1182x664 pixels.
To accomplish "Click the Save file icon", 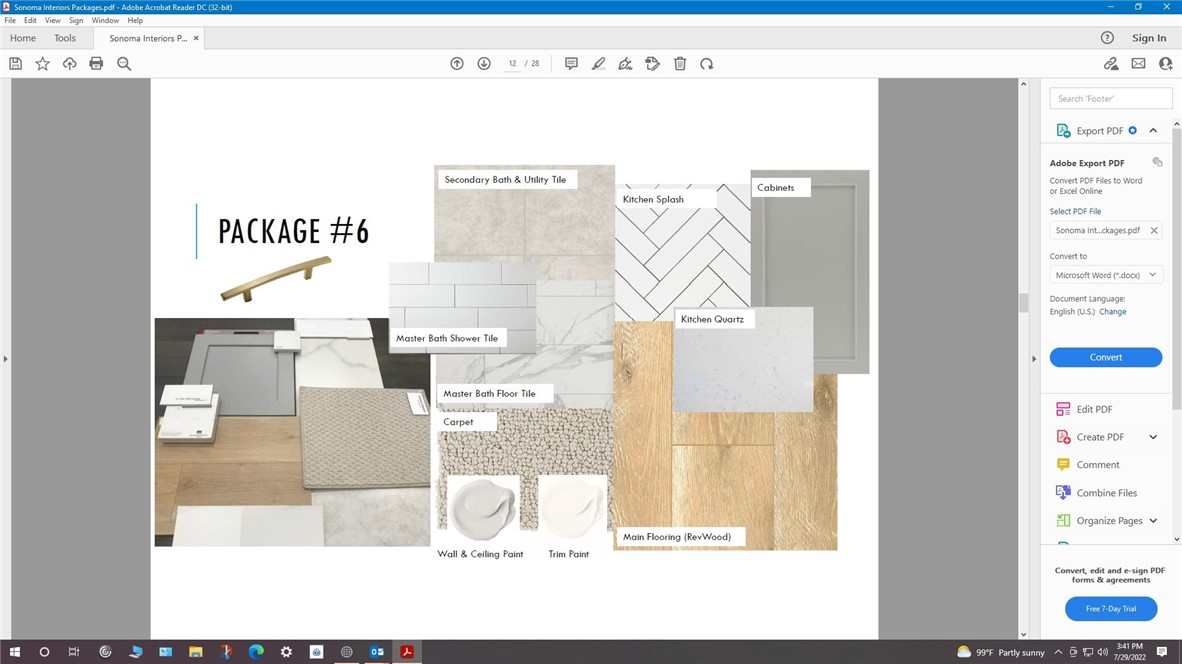I will (x=15, y=64).
